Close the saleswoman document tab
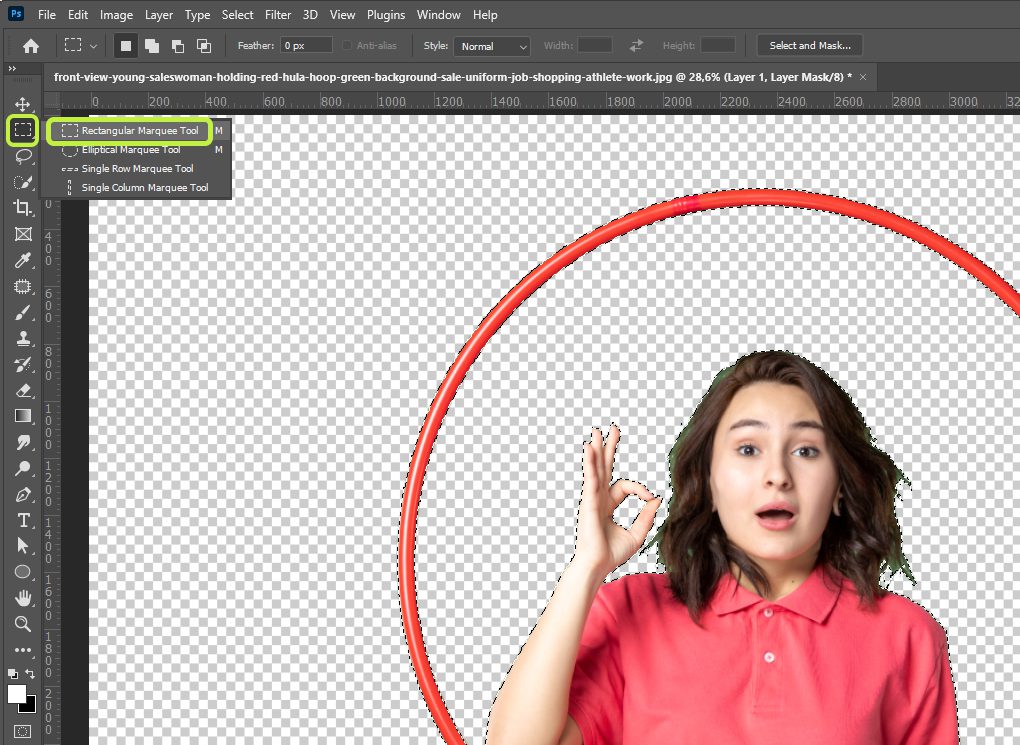1020x745 pixels. coord(863,77)
